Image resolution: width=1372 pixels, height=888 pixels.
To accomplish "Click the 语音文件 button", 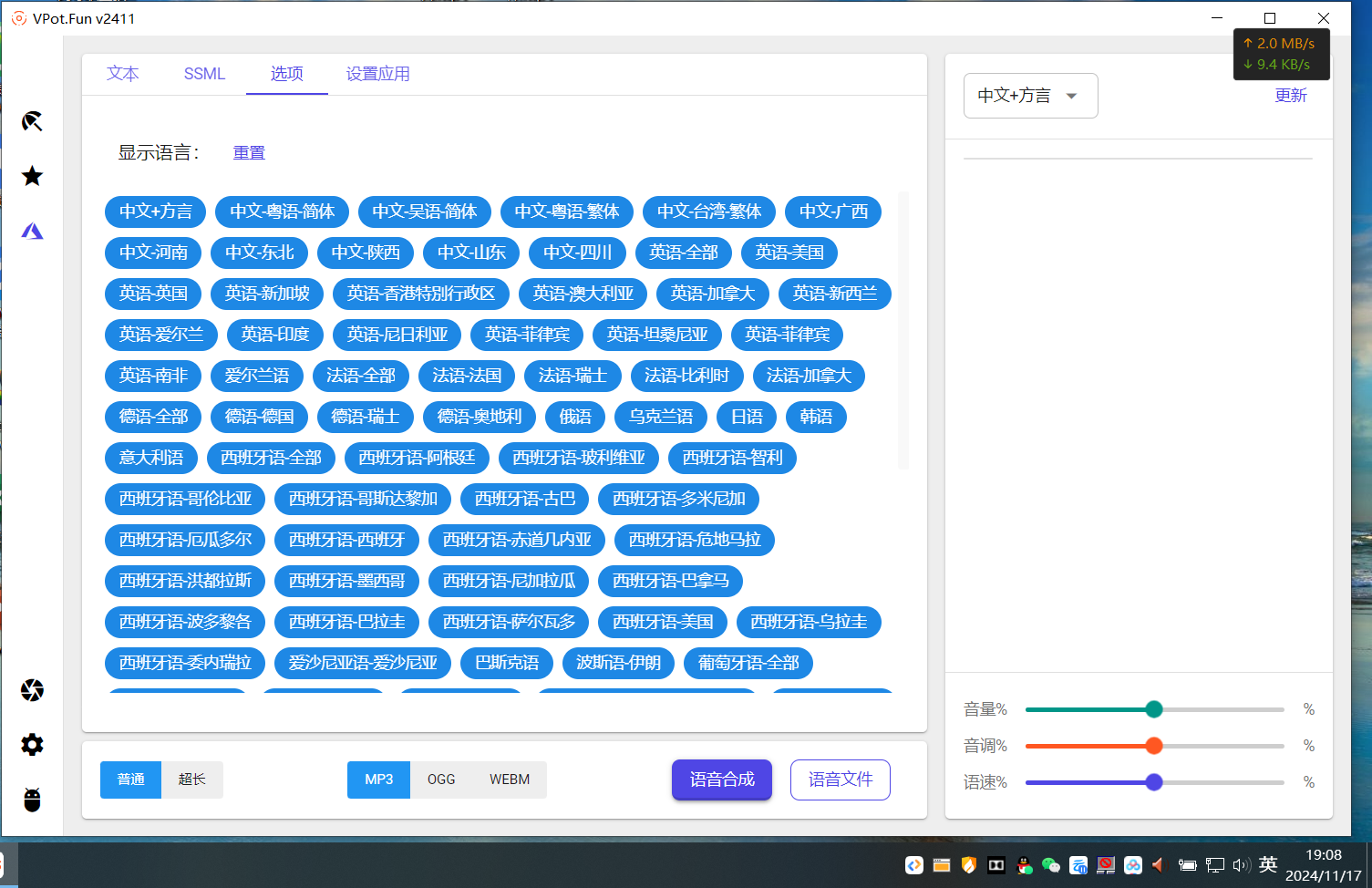I will pos(840,780).
